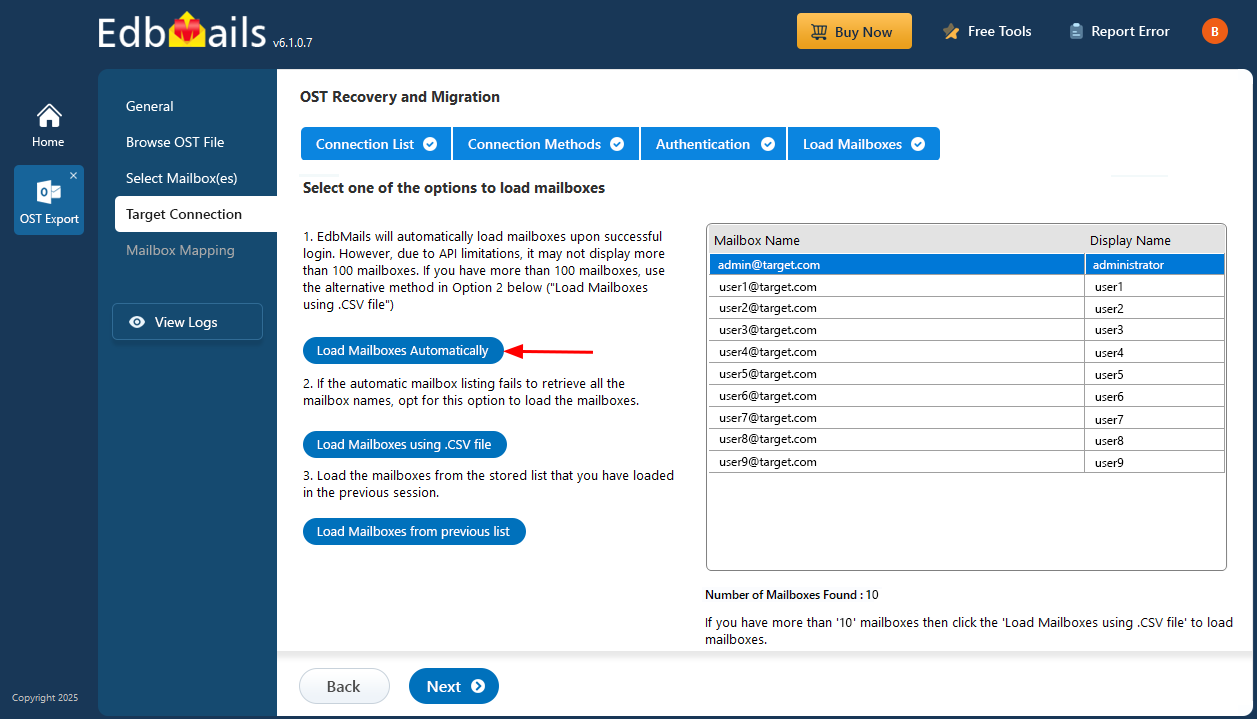Switch to the Connection Methods tab

(546, 144)
